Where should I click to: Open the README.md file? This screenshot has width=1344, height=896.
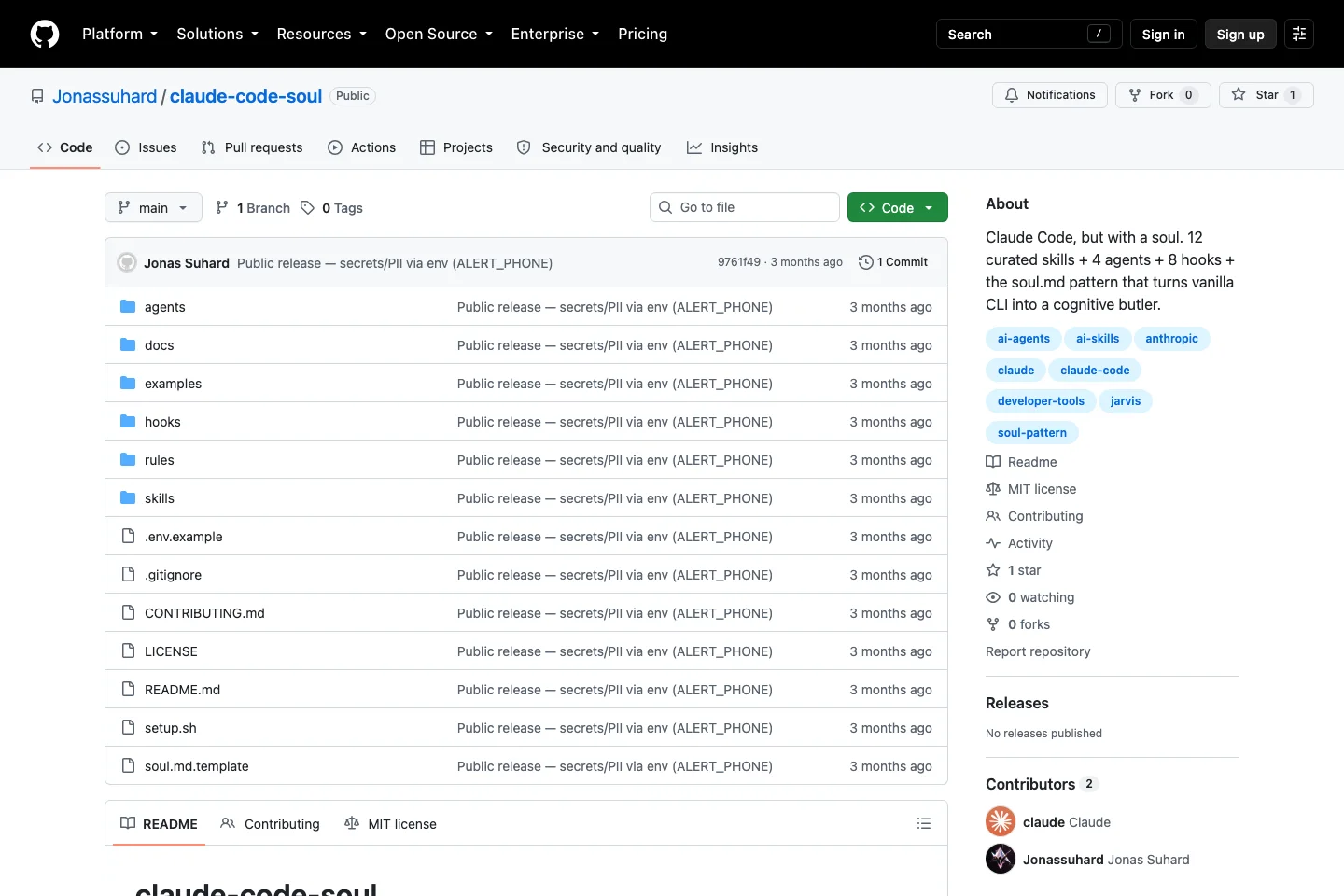[x=182, y=690]
